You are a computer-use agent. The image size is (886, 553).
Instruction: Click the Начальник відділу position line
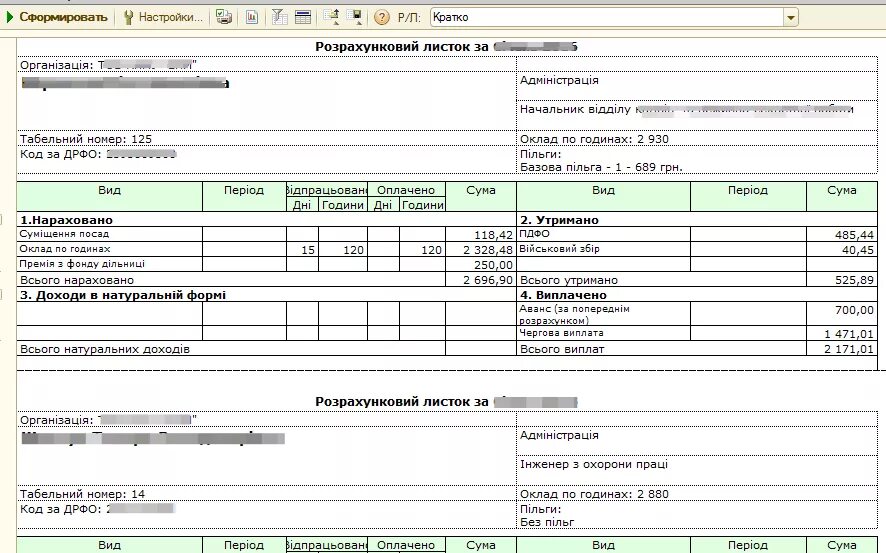tap(687, 109)
